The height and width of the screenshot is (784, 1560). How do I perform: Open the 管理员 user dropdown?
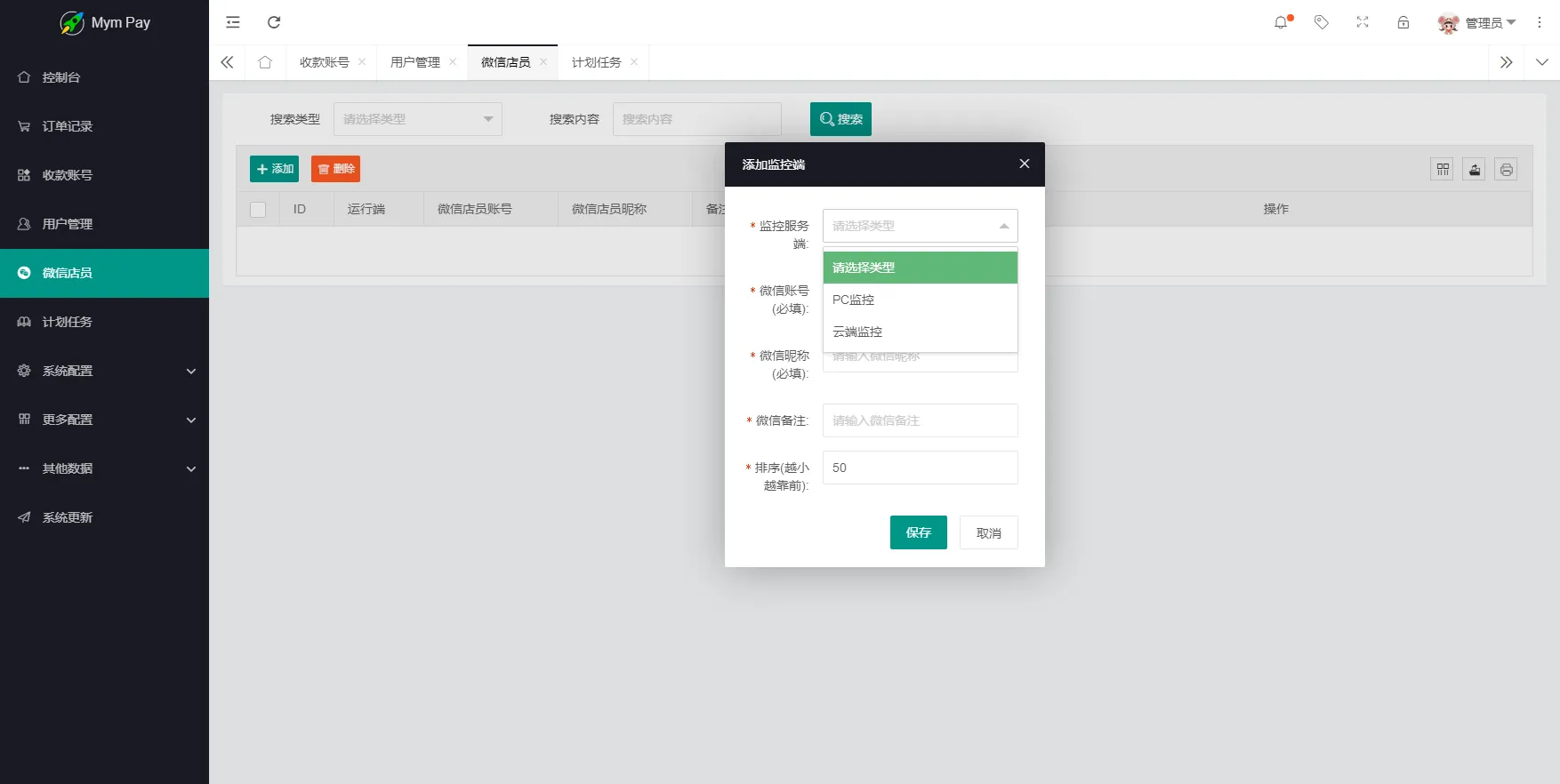tap(1477, 23)
